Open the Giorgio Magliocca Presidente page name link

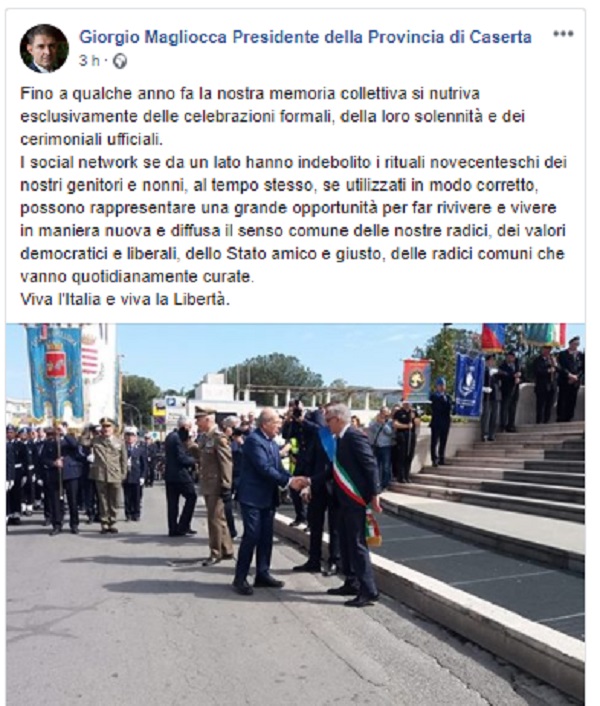306,37
